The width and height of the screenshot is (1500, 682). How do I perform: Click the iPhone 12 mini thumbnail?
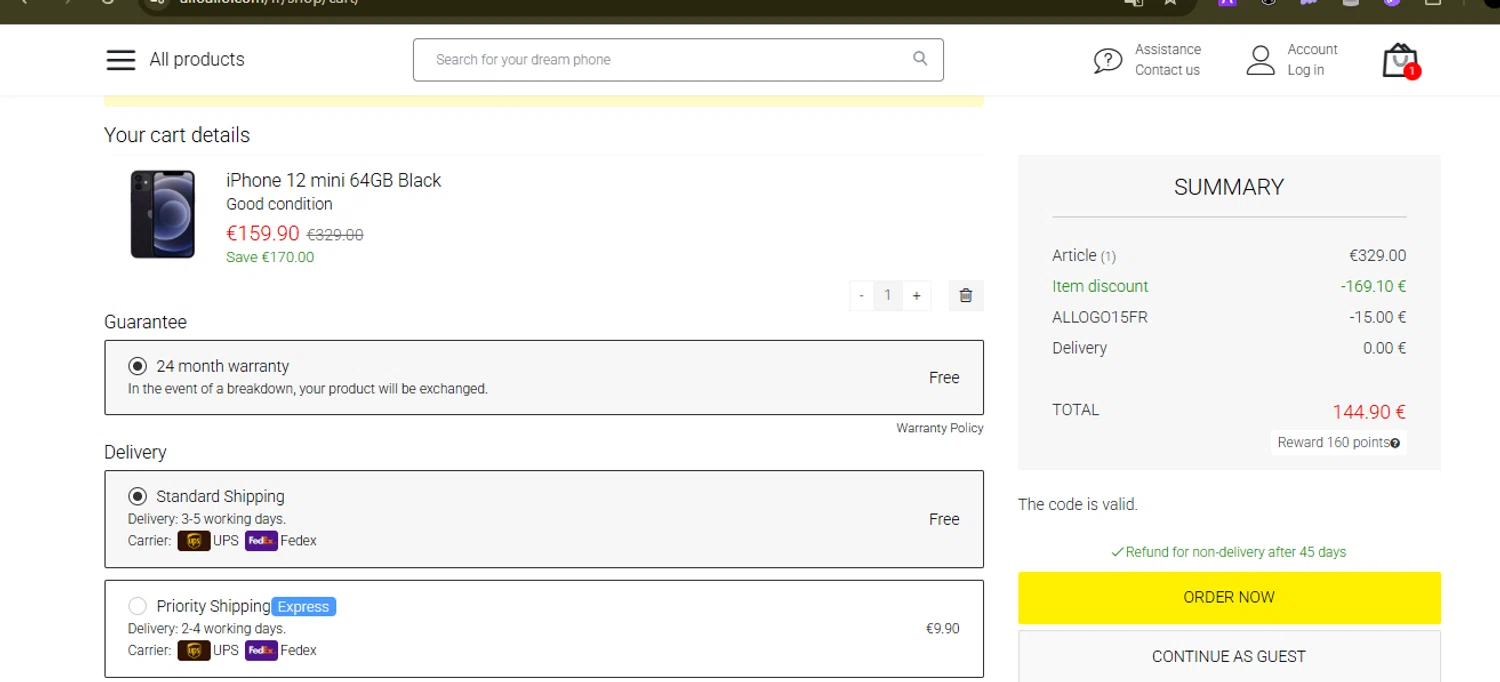click(162, 214)
